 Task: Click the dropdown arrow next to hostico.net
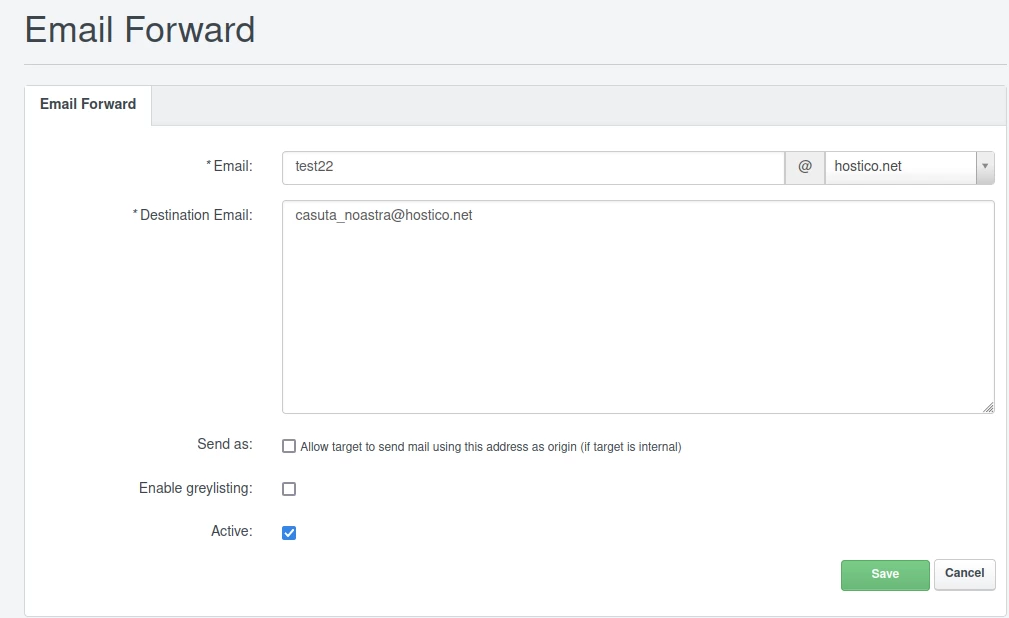tap(985, 167)
